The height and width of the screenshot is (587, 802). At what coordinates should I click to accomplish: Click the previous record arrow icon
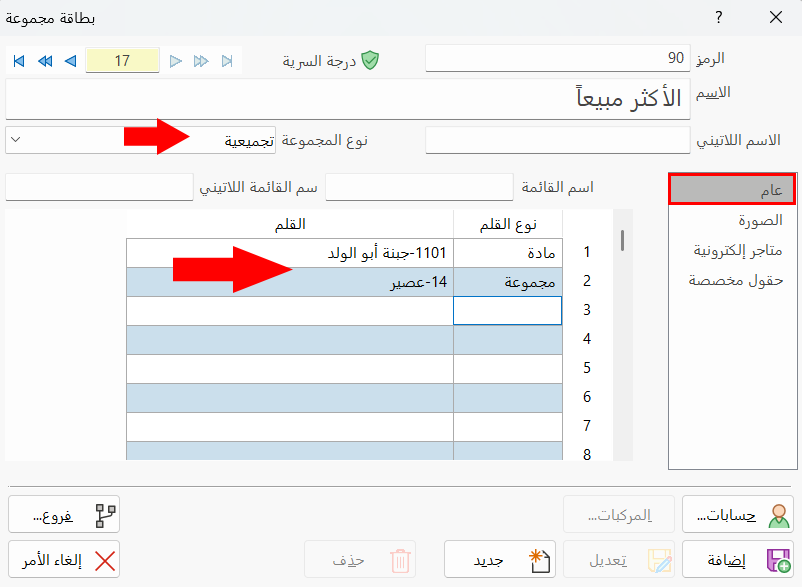(x=70, y=60)
